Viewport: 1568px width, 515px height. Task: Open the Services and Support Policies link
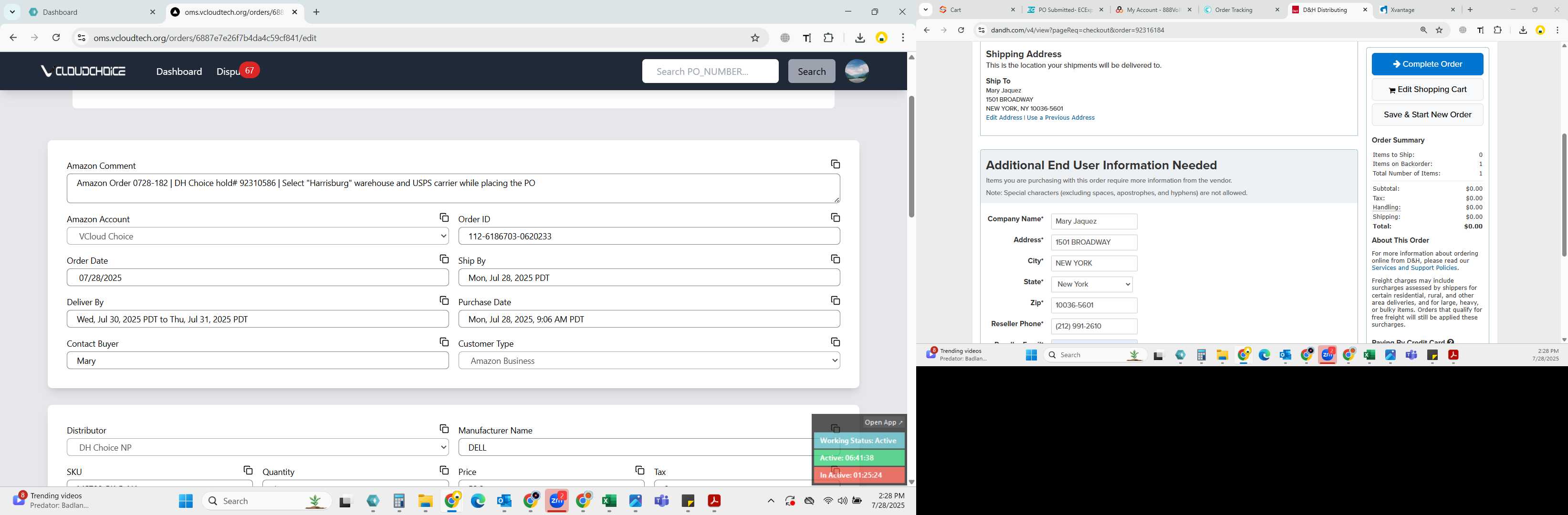(x=1414, y=268)
